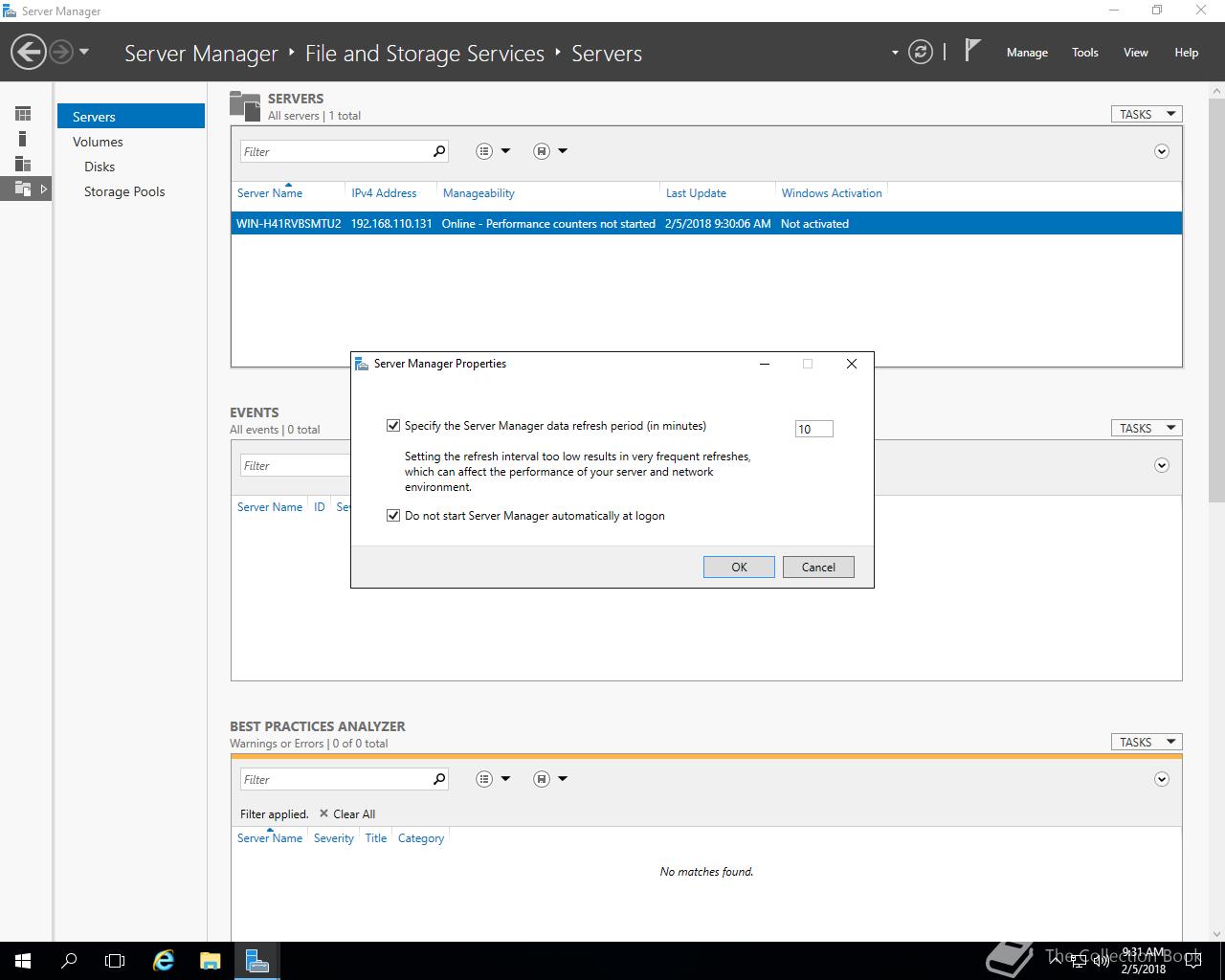1225x980 pixels.
Task: Click the Servers Filter input field
Action: point(335,151)
